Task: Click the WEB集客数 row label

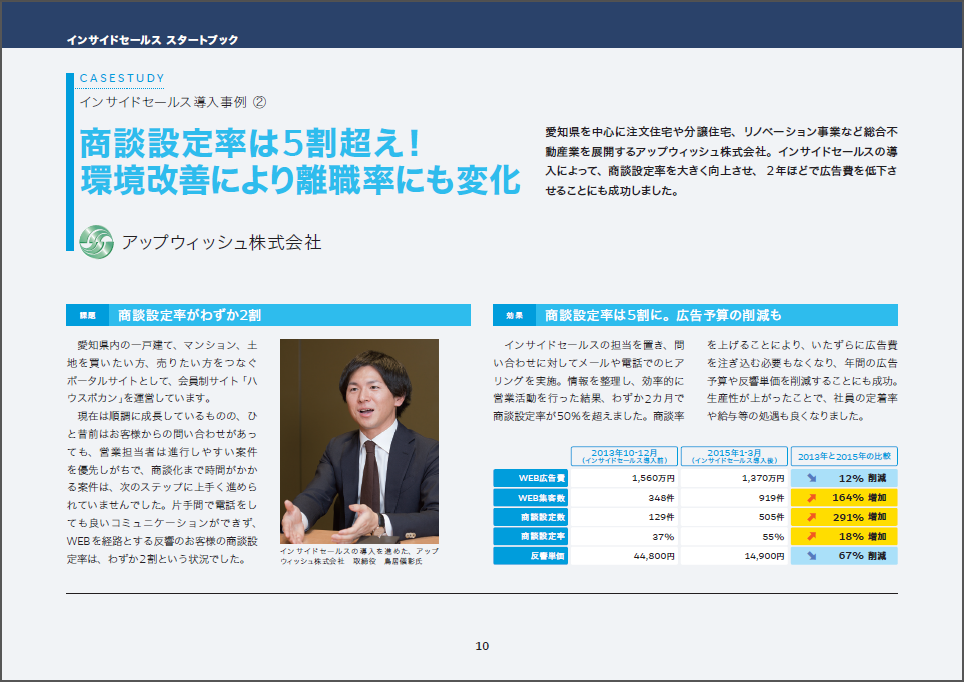Action: point(531,498)
